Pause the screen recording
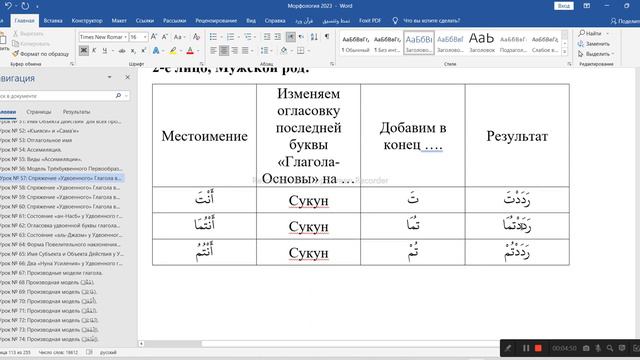Image resolution: width=640 pixels, height=360 pixels. click(x=526, y=348)
